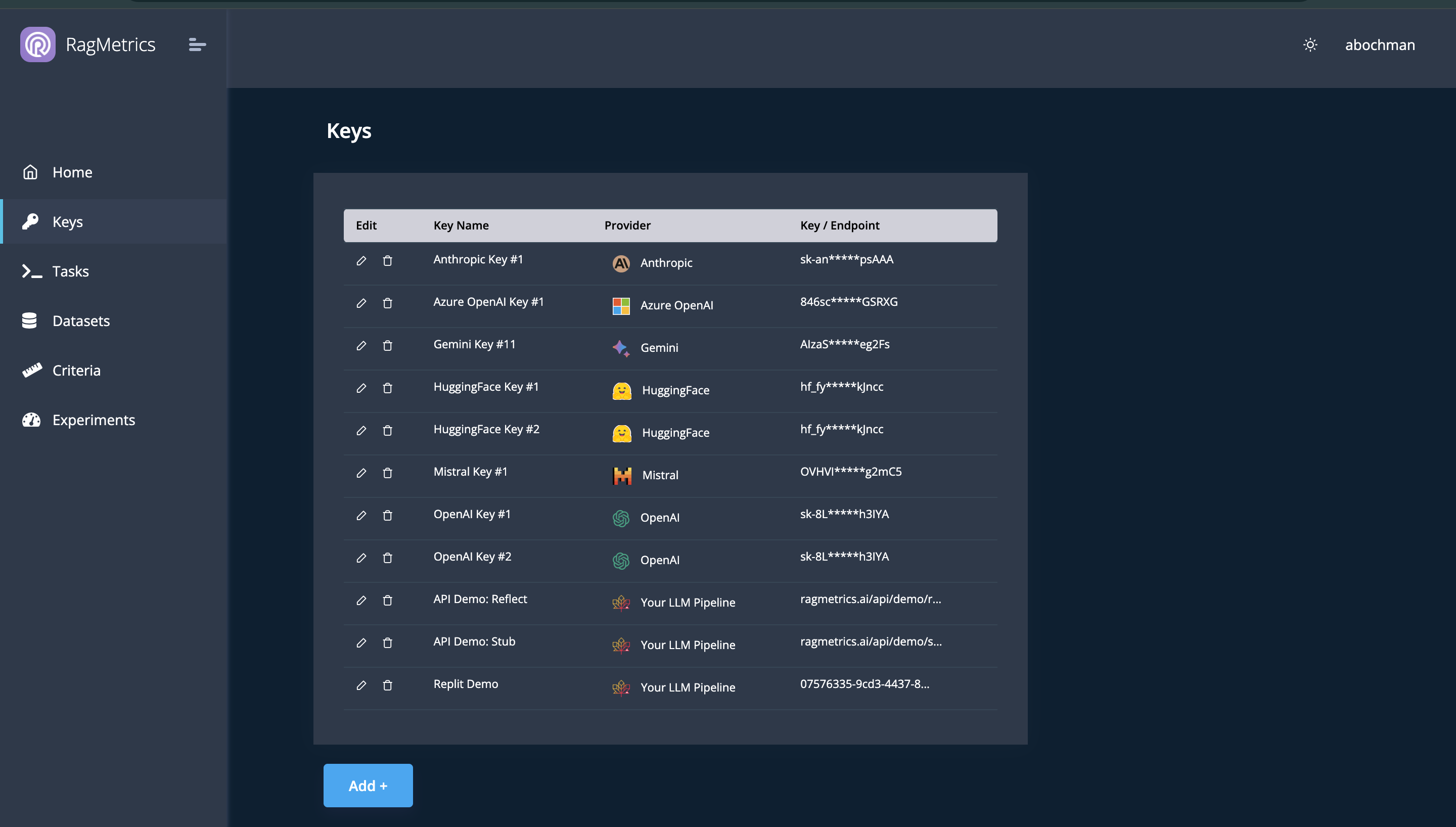Select the 'Anthropic Key #1' name cell

pos(478,259)
